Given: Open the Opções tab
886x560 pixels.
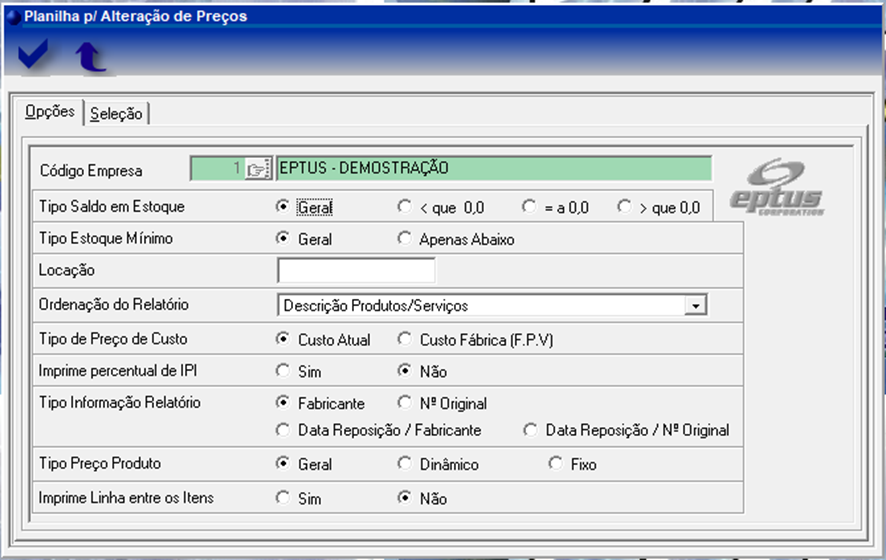Looking at the screenshot, I should 50,113.
